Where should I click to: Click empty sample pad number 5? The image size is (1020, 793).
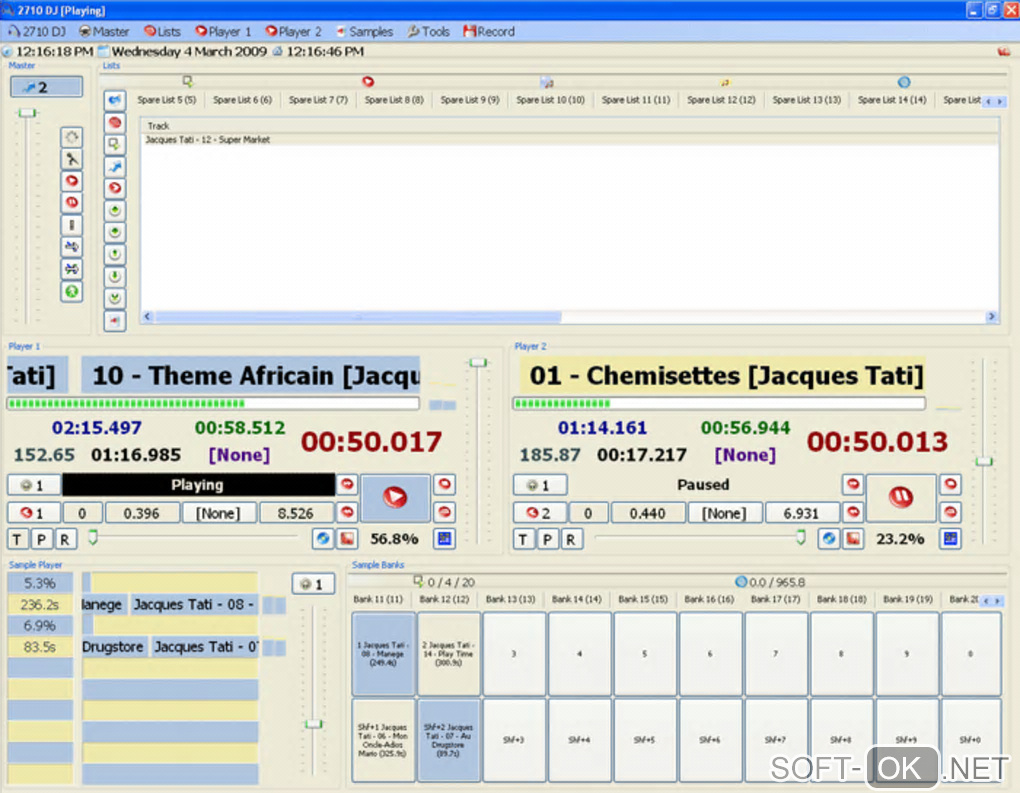point(645,654)
